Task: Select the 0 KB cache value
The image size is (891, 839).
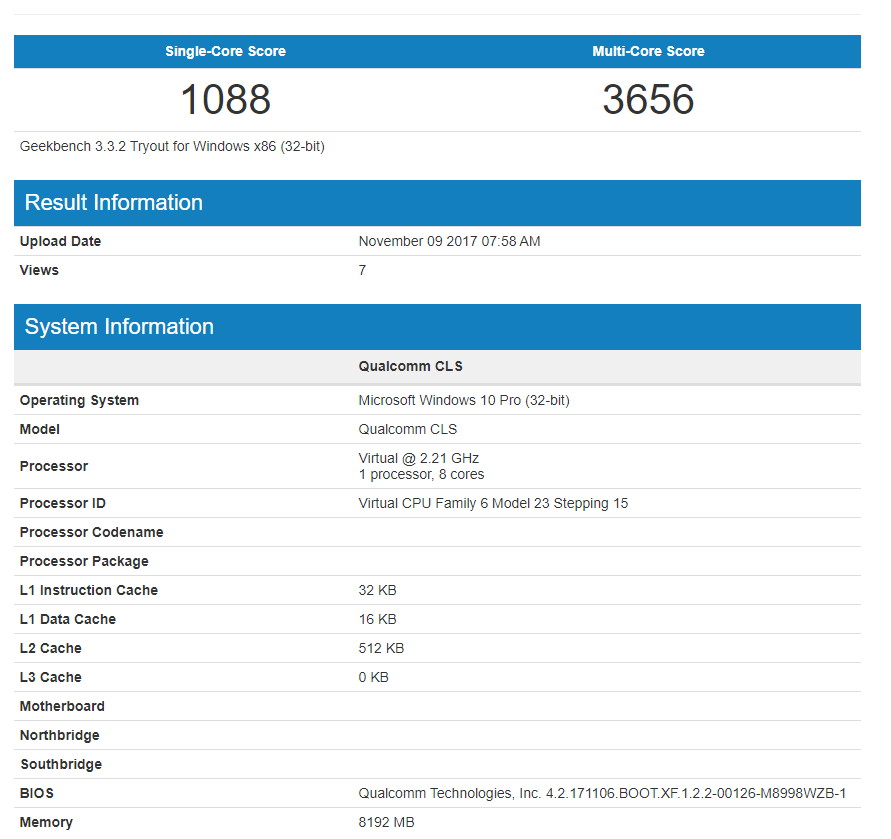Action: (x=373, y=678)
